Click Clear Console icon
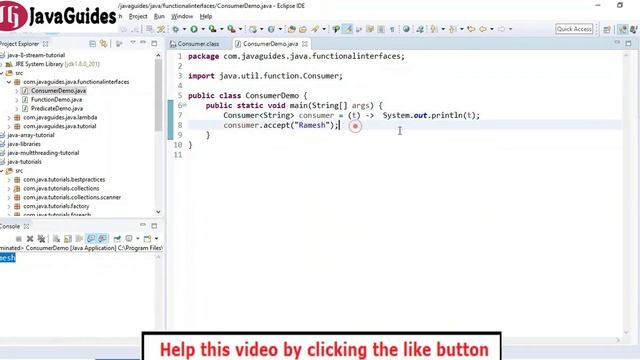The height and width of the screenshot is (360, 640). pos(56,239)
